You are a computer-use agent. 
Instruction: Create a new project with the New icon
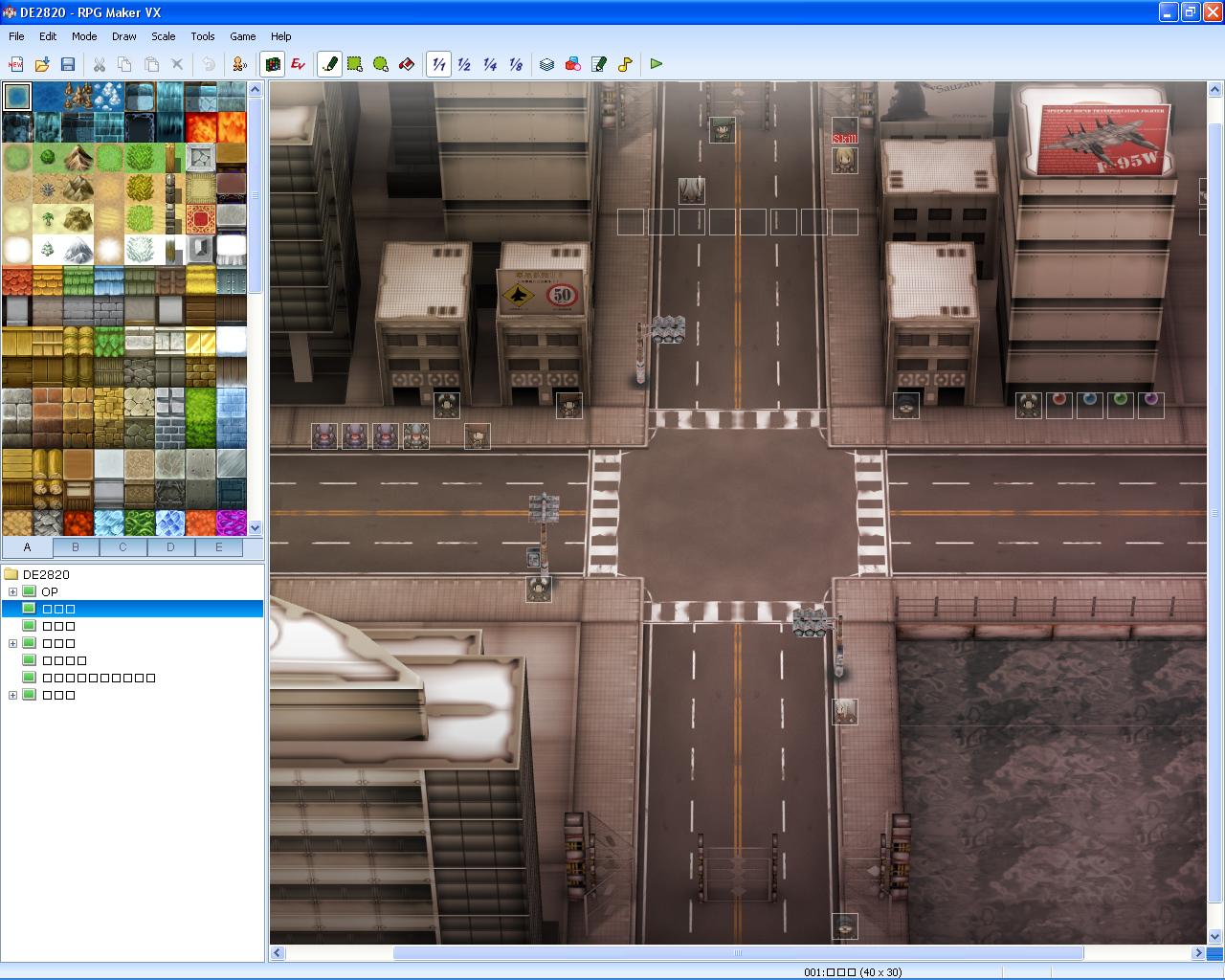(x=16, y=64)
